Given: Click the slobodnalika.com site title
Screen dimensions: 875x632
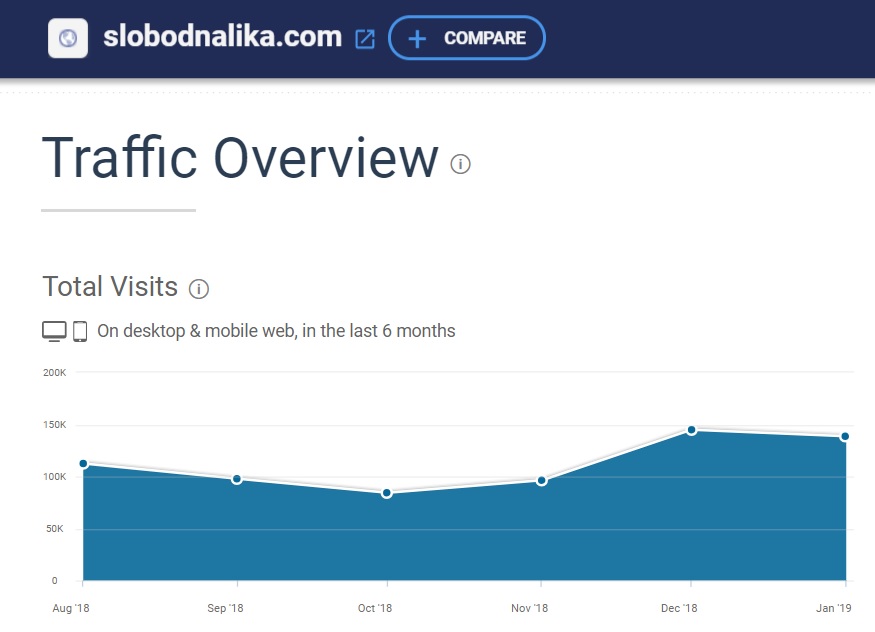Looking at the screenshot, I should point(223,37).
